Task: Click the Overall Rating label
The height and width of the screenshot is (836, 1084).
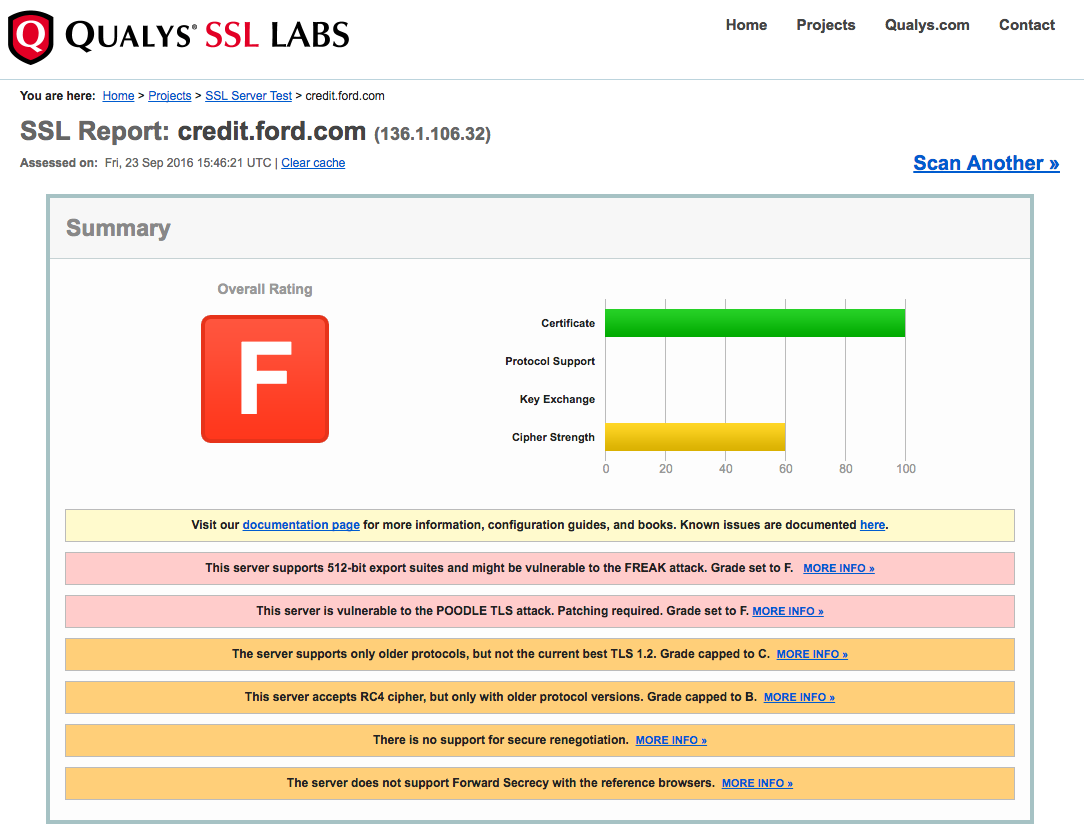Action: pos(265,289)
